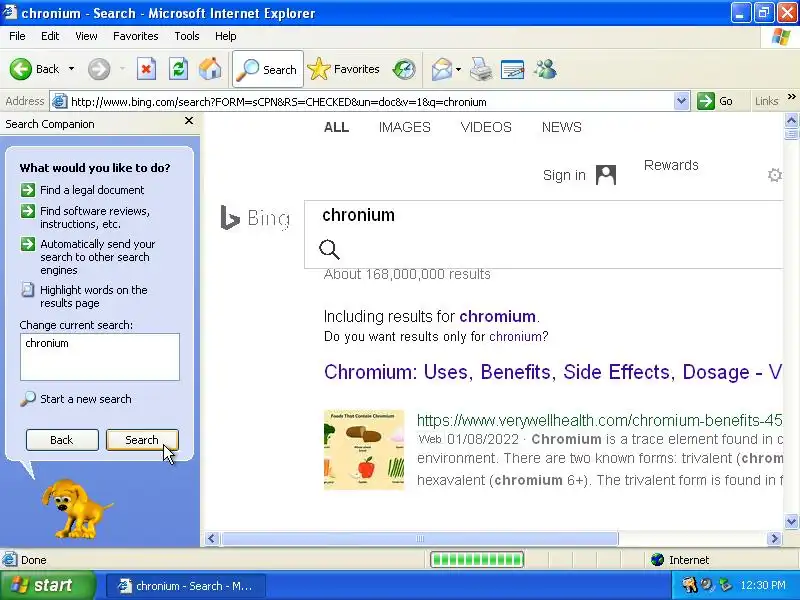Screen dimensions: 800x600
Task: Toggle the Search Companion toolbar button
Action: coord(268,69)
